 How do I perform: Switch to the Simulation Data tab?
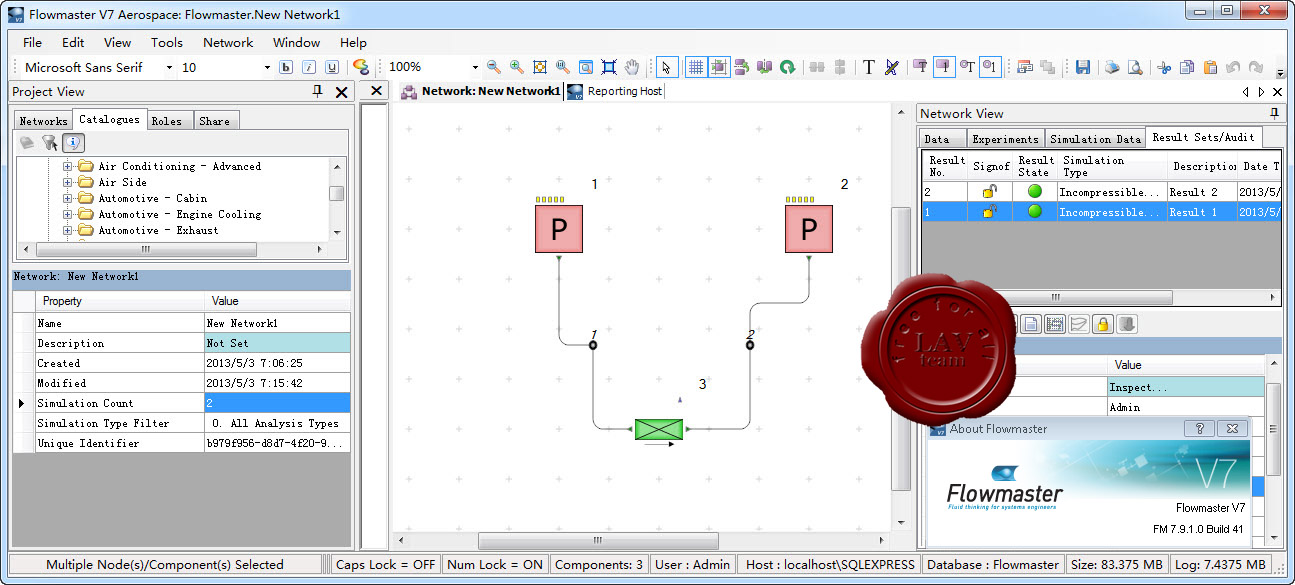1095,139
